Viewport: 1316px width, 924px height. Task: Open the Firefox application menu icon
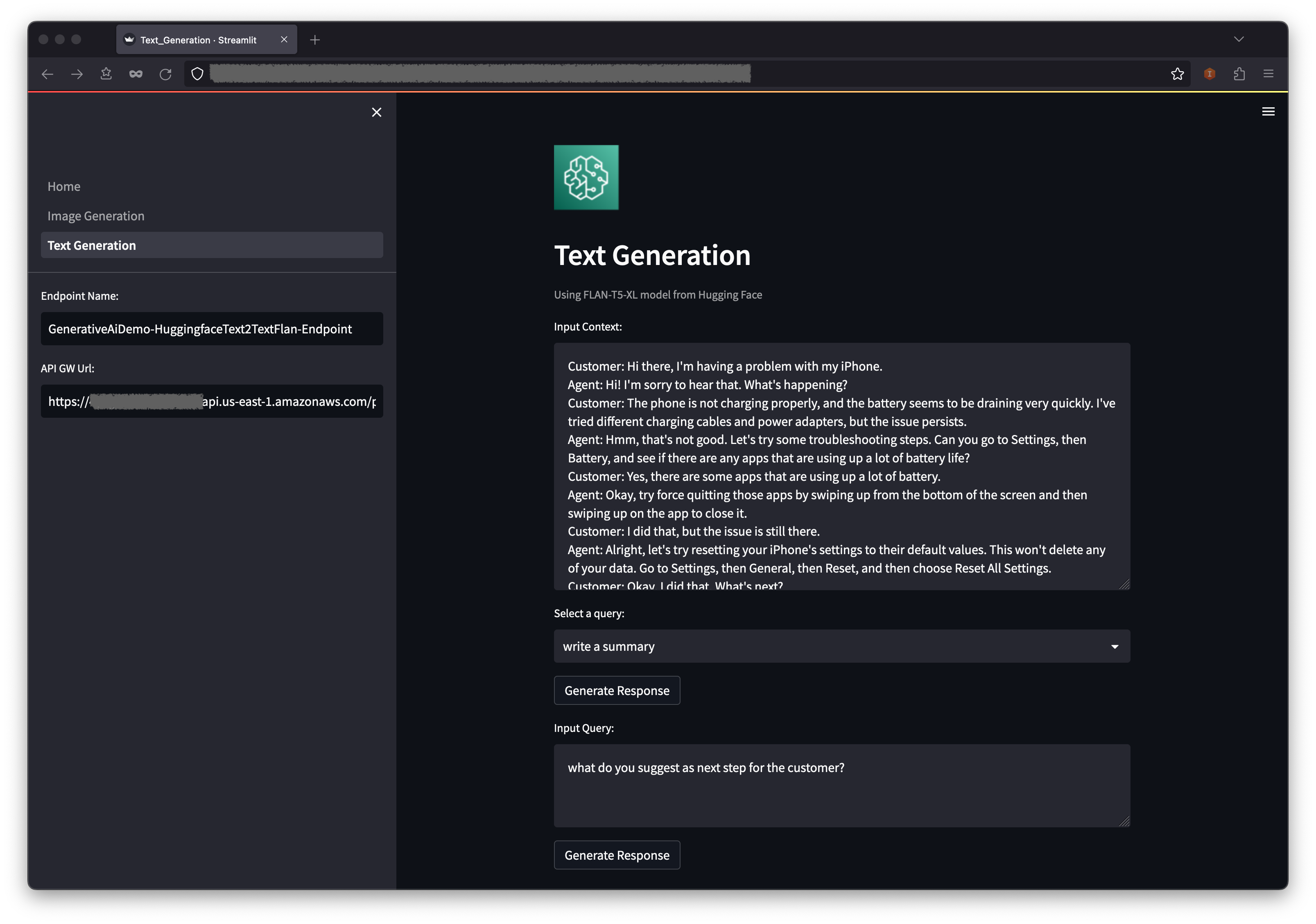click(x=1269, y=74)
